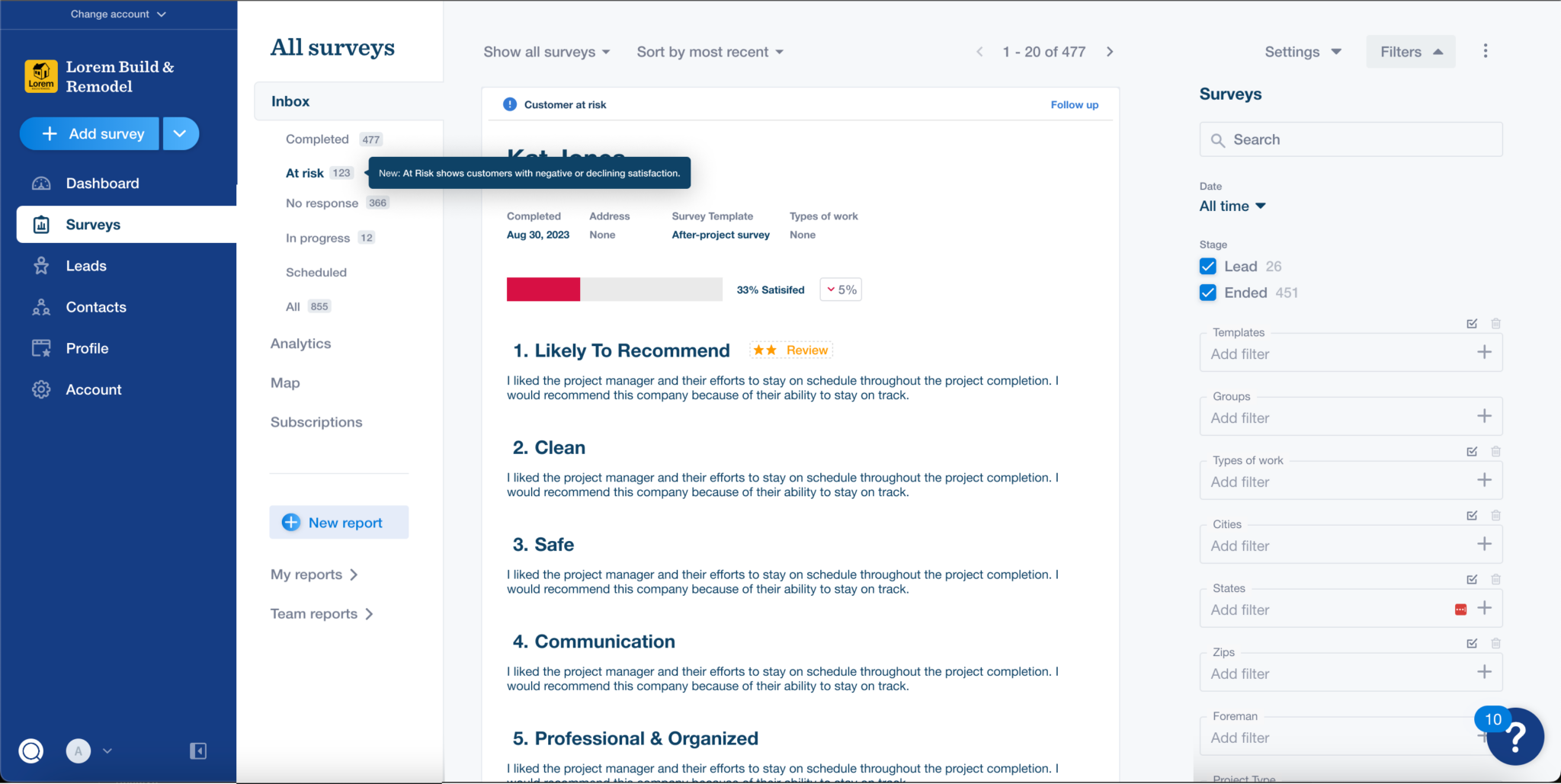1561x784 pixels.
Task: Click the trash icon above Cities filter
Action: click(x=1495, y=516)
